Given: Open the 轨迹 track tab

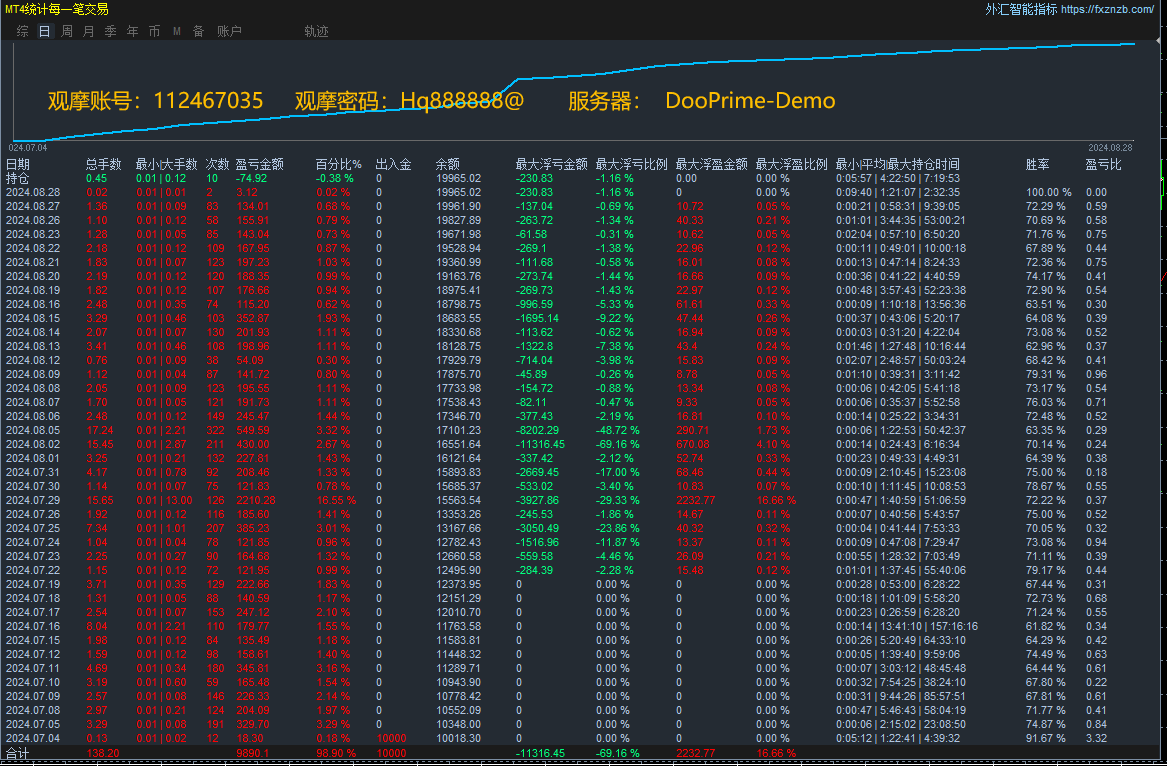Looking at the screenshot, I should (316, 31).
